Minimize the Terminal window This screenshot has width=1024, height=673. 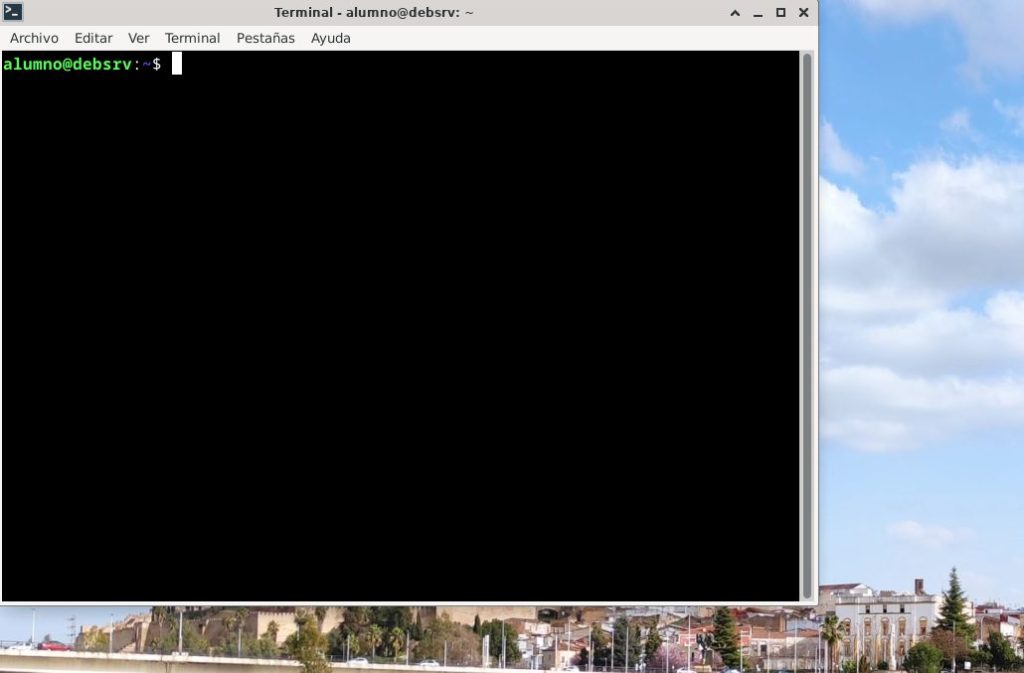[758, 13]
